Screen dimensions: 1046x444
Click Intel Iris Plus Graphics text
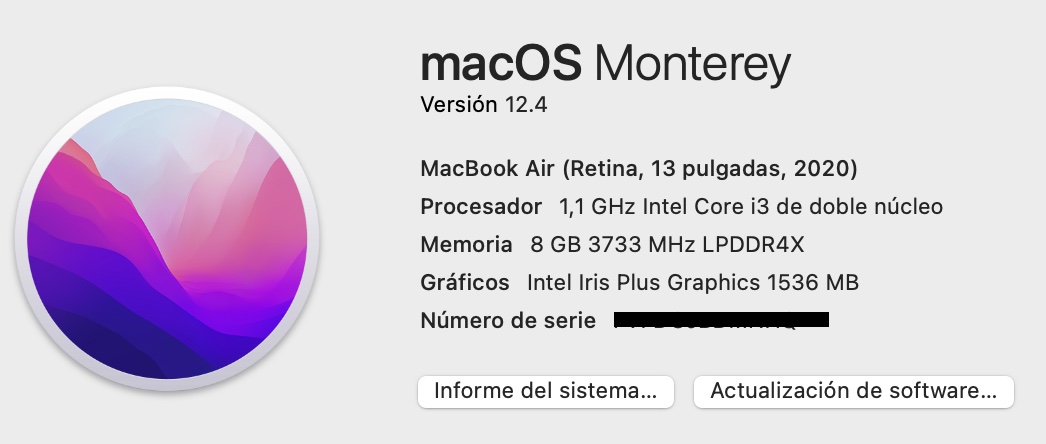click(643, 283)
